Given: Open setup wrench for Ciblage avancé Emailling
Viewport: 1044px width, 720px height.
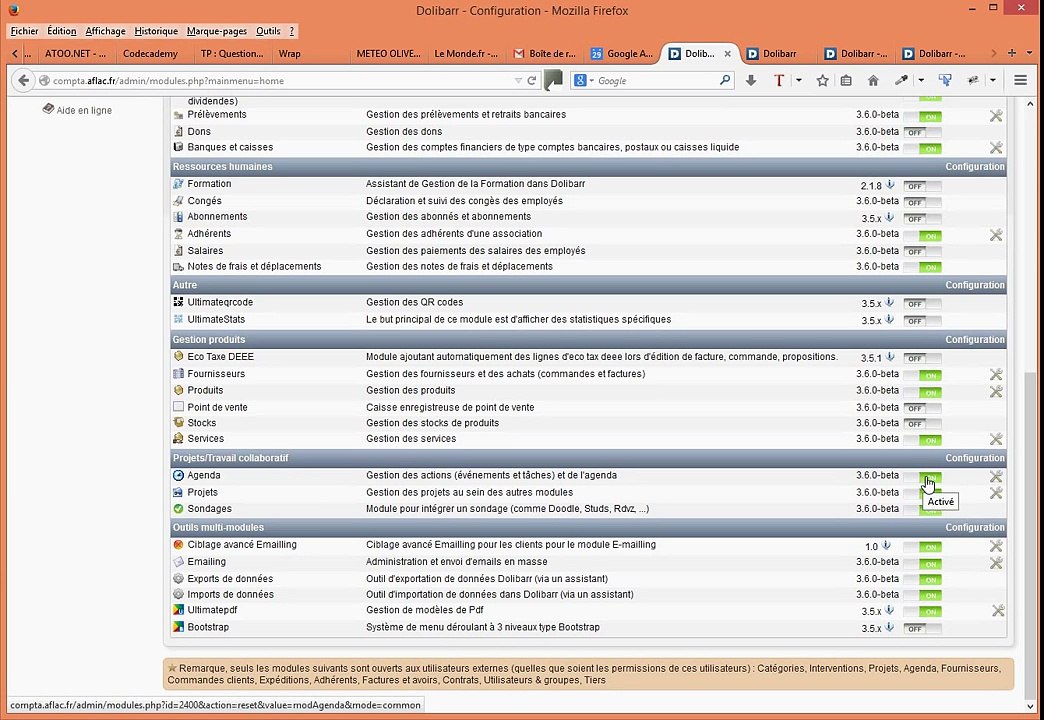Looking at the screenshot, I should [995, 545].
